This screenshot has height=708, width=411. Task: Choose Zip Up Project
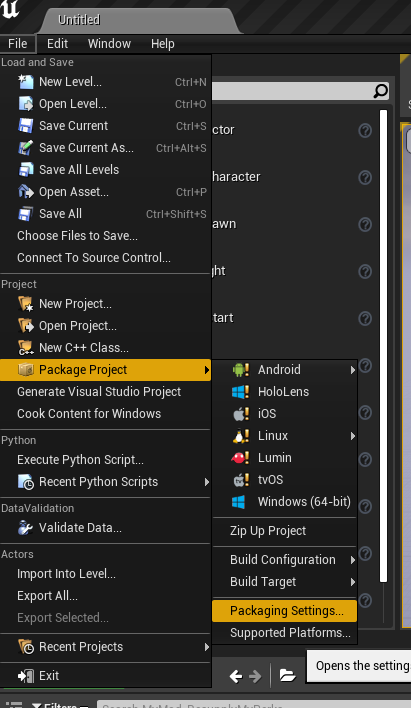(285, 531)
